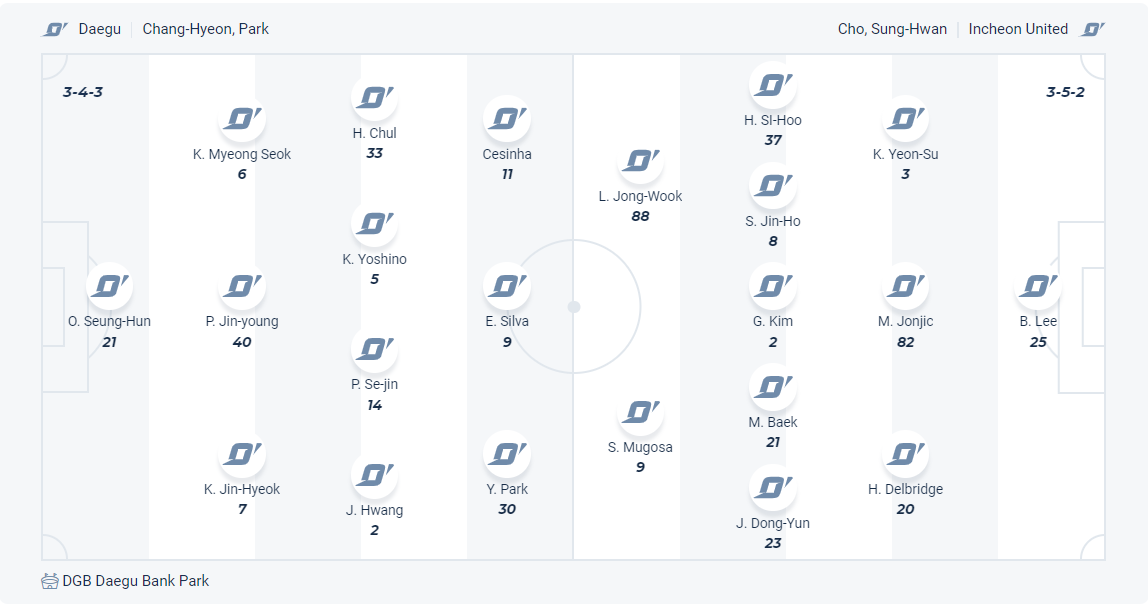Image resolution: width=1148 pixels, height=609 pixels.
Task: Select the 3-4-3 formation label
Action: coord(83,92)
